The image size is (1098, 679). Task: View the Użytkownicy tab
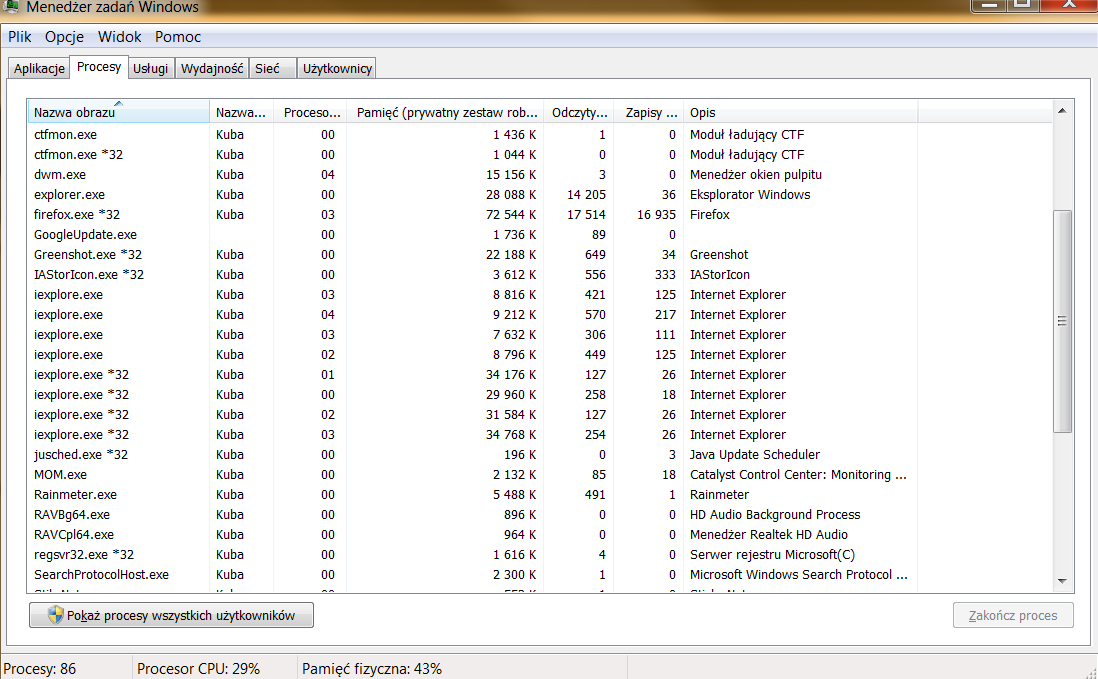click(x=337, y=69)
